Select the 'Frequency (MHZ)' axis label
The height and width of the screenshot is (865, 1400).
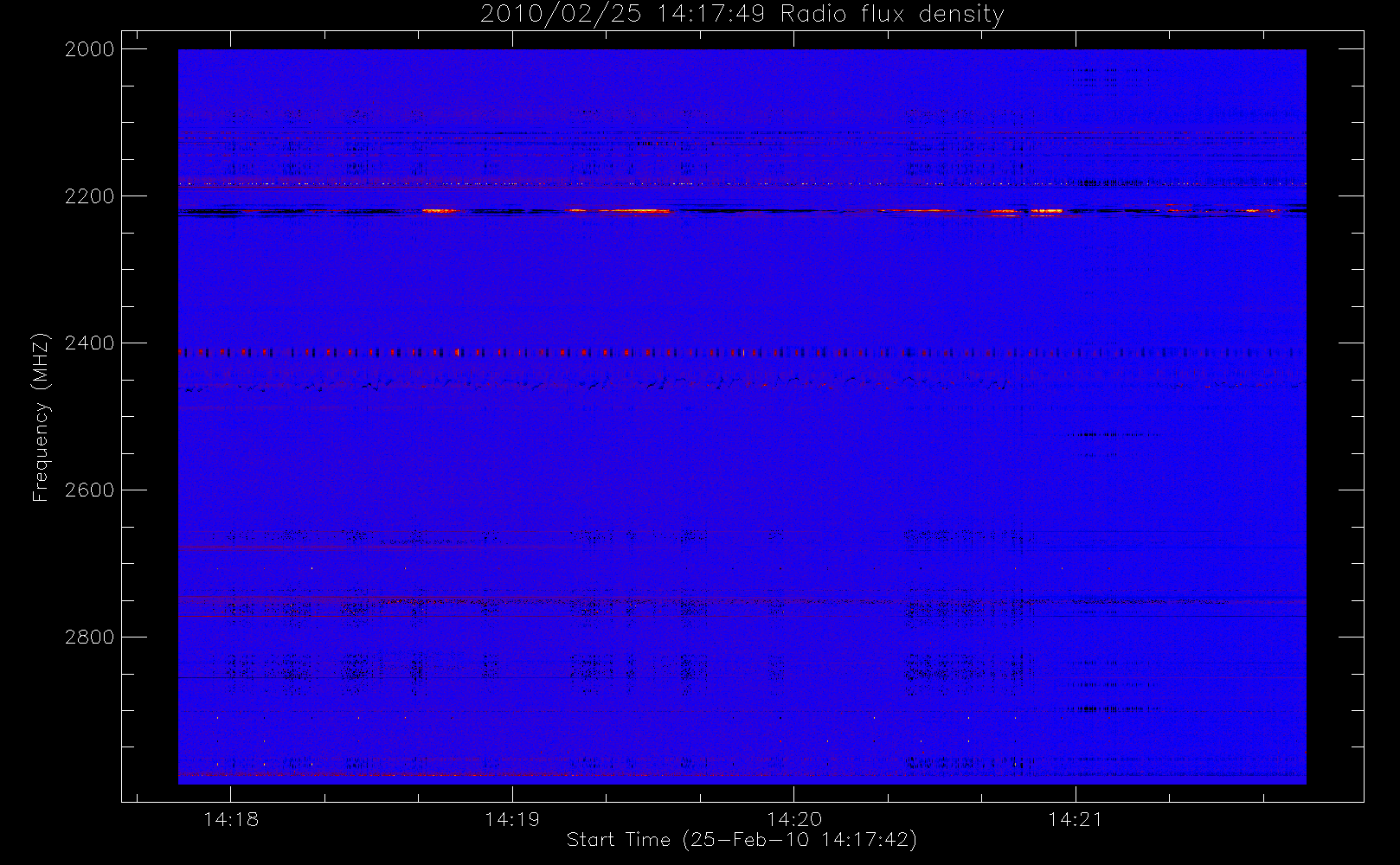[40, 417]
